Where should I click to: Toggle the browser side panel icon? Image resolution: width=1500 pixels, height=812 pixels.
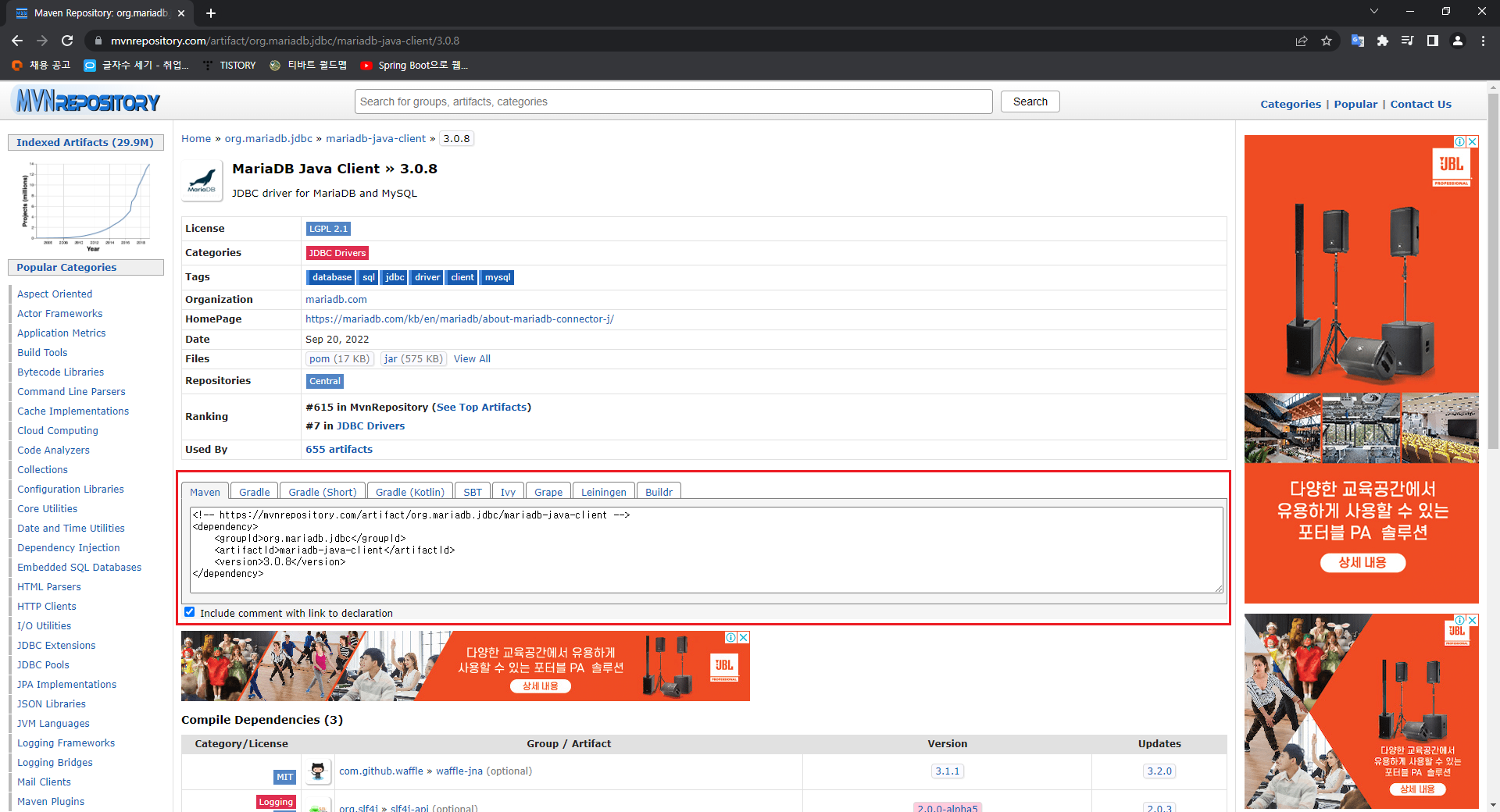tap(1433, 41)
